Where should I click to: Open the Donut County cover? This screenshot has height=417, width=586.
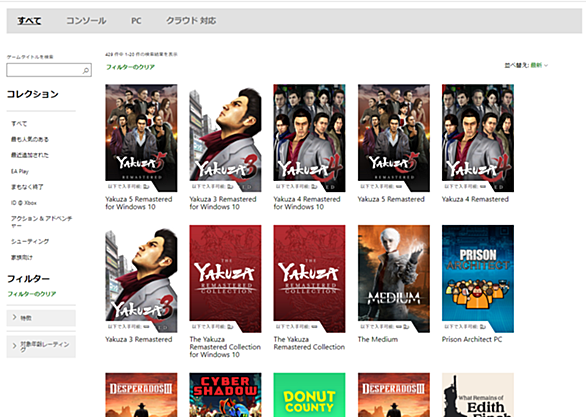[x=309, y=395]
